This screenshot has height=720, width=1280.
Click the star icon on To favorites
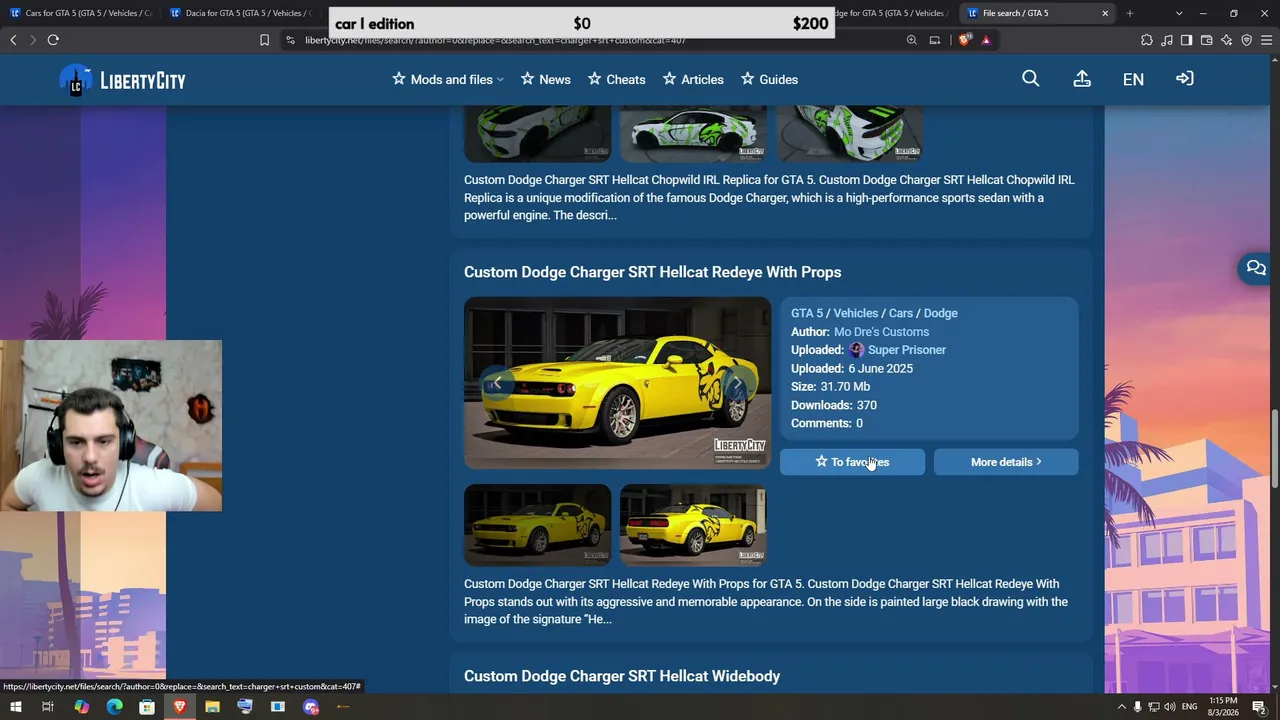(x=822, y=462)
